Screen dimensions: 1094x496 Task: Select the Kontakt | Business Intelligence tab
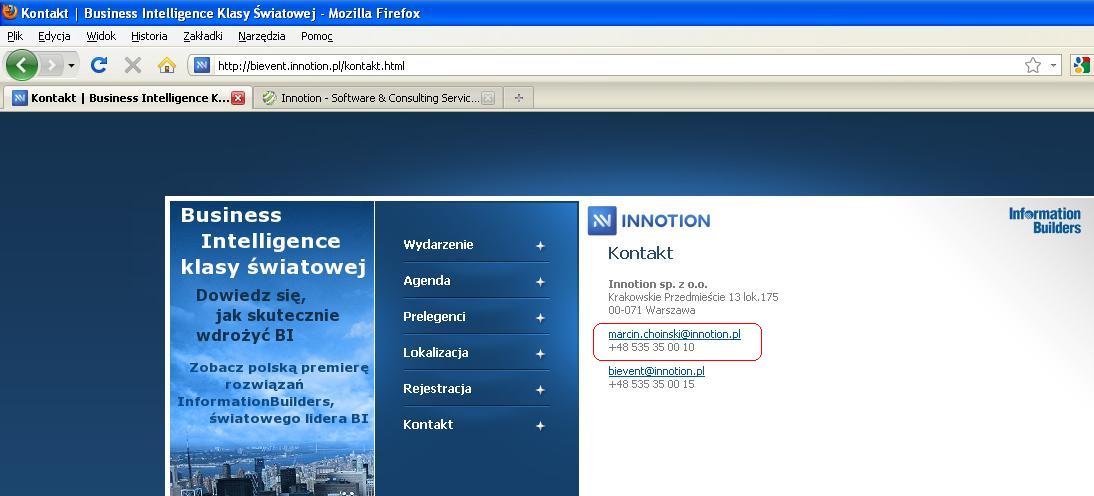point(127,98)
